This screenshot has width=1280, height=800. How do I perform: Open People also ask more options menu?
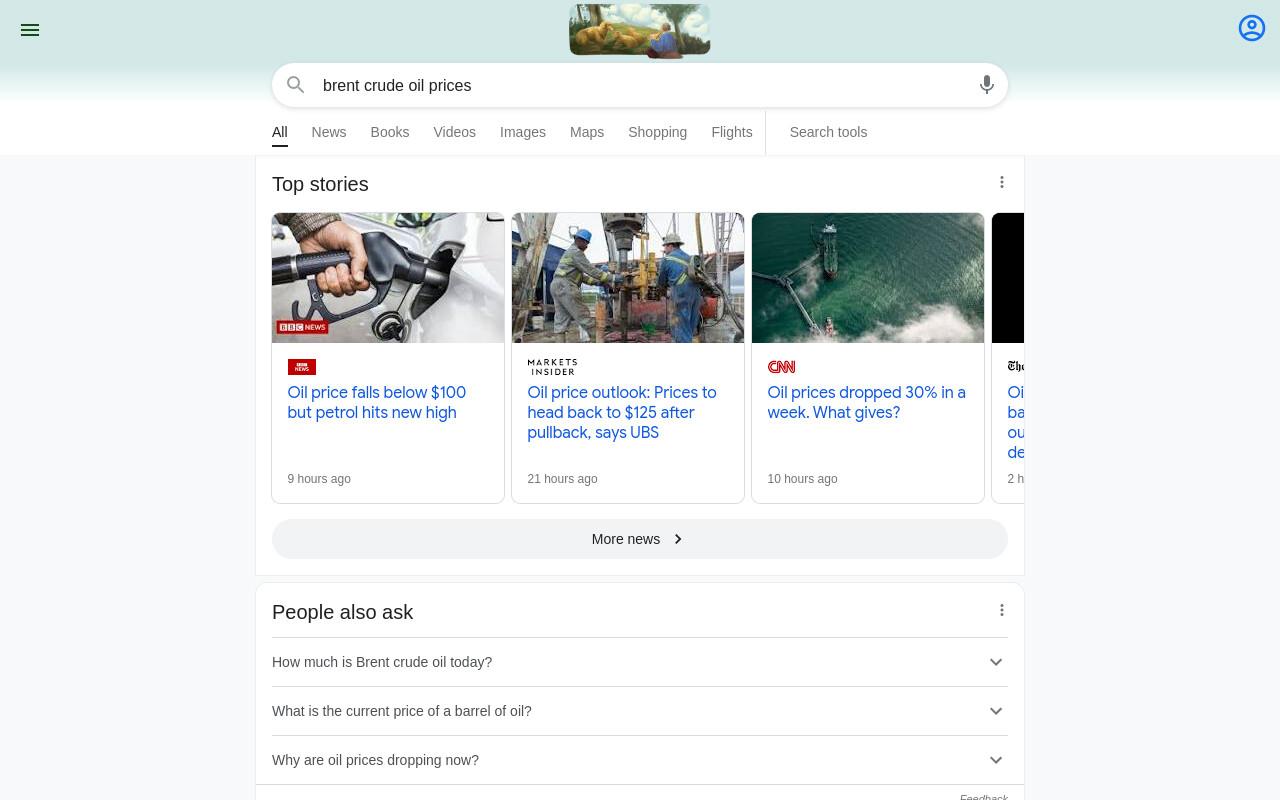(1002, 610)
